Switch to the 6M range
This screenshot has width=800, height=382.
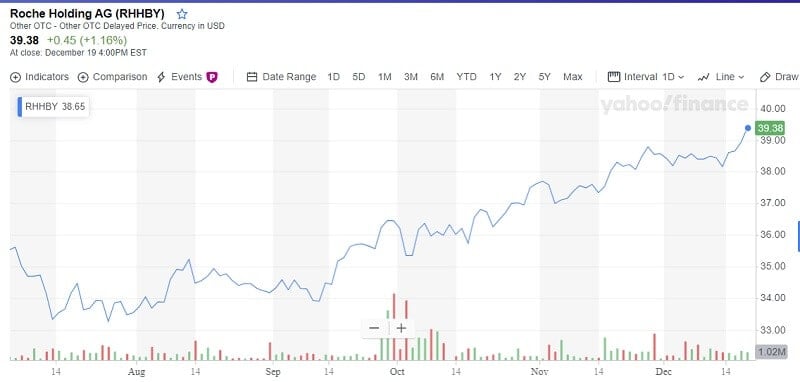tap(437, 77)
